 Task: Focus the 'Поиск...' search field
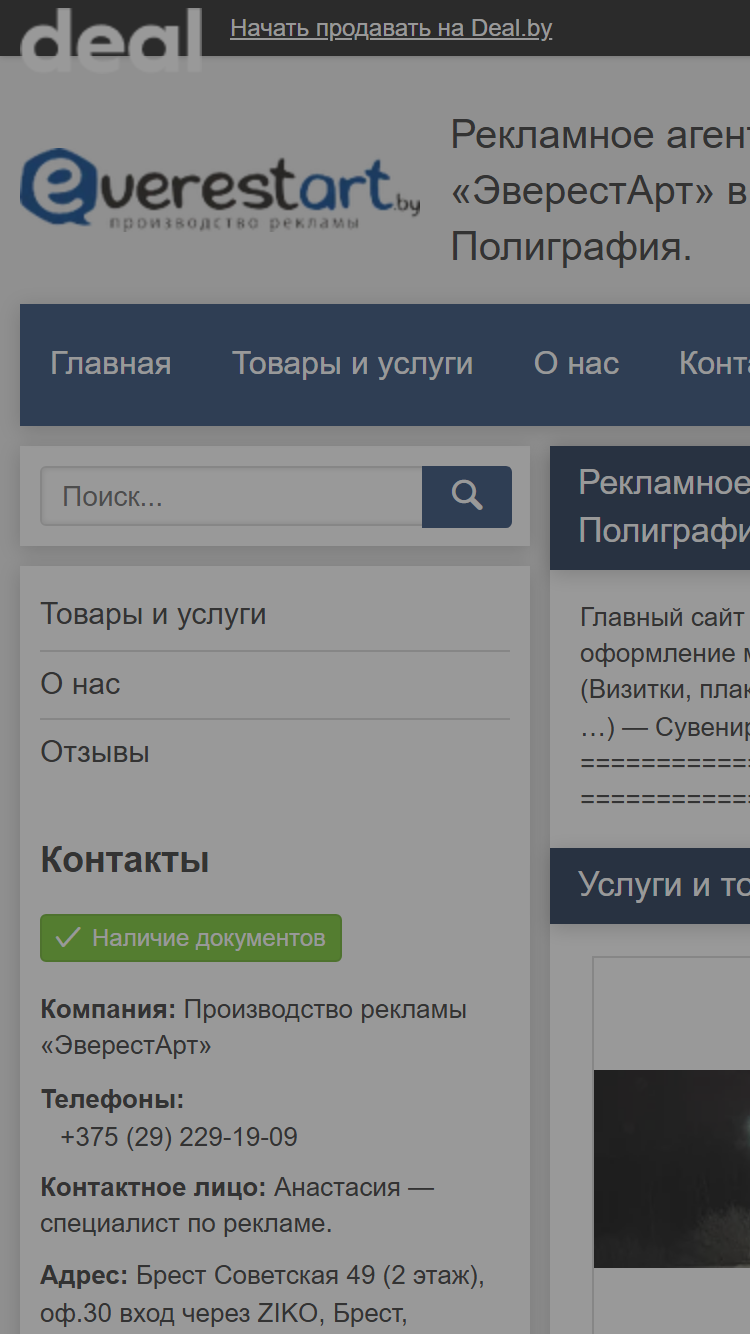[x=231, y=497]
